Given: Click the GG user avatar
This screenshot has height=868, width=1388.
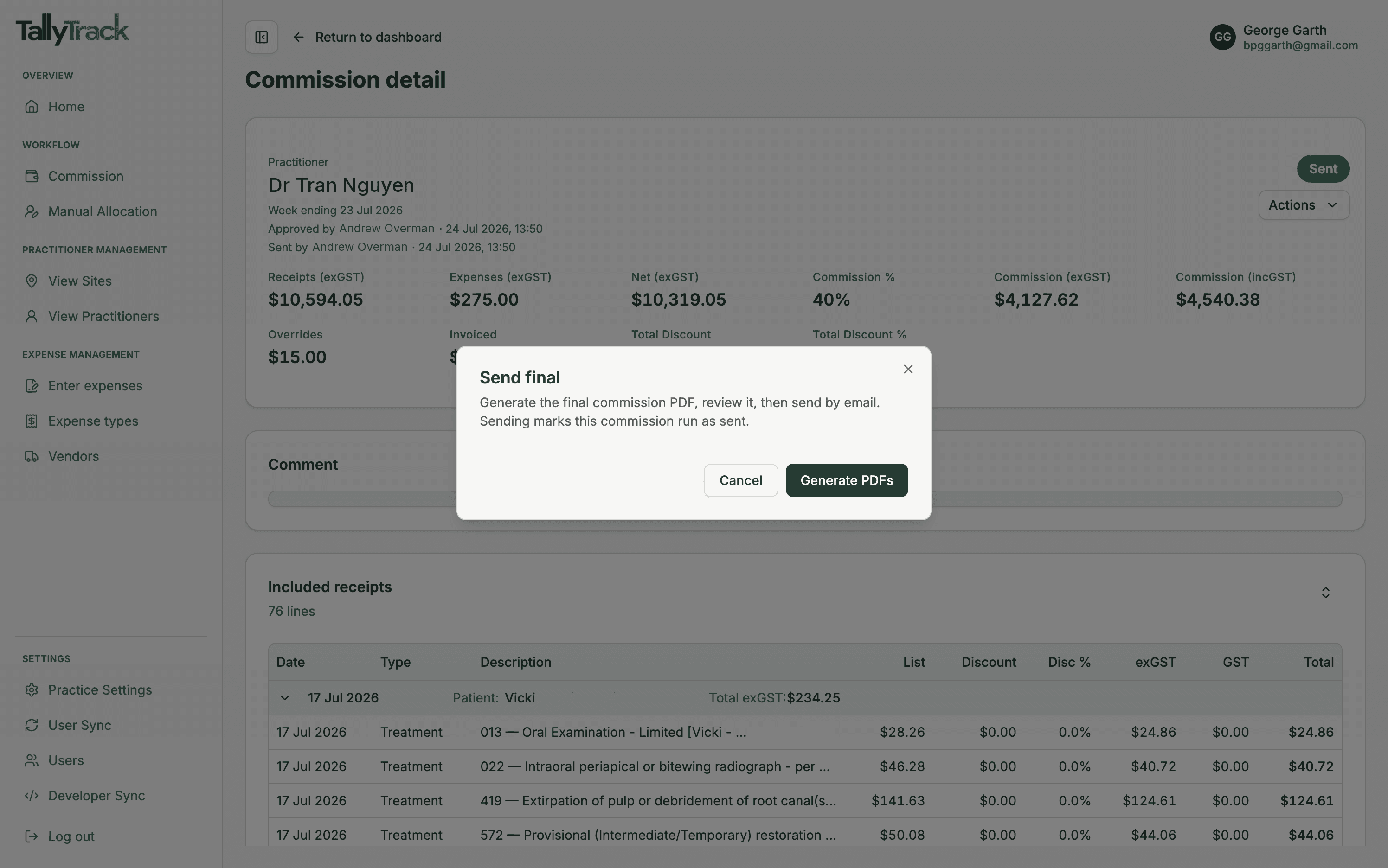Looking at the screenshot, I should pyautogui.click(x=1222, y=37).
